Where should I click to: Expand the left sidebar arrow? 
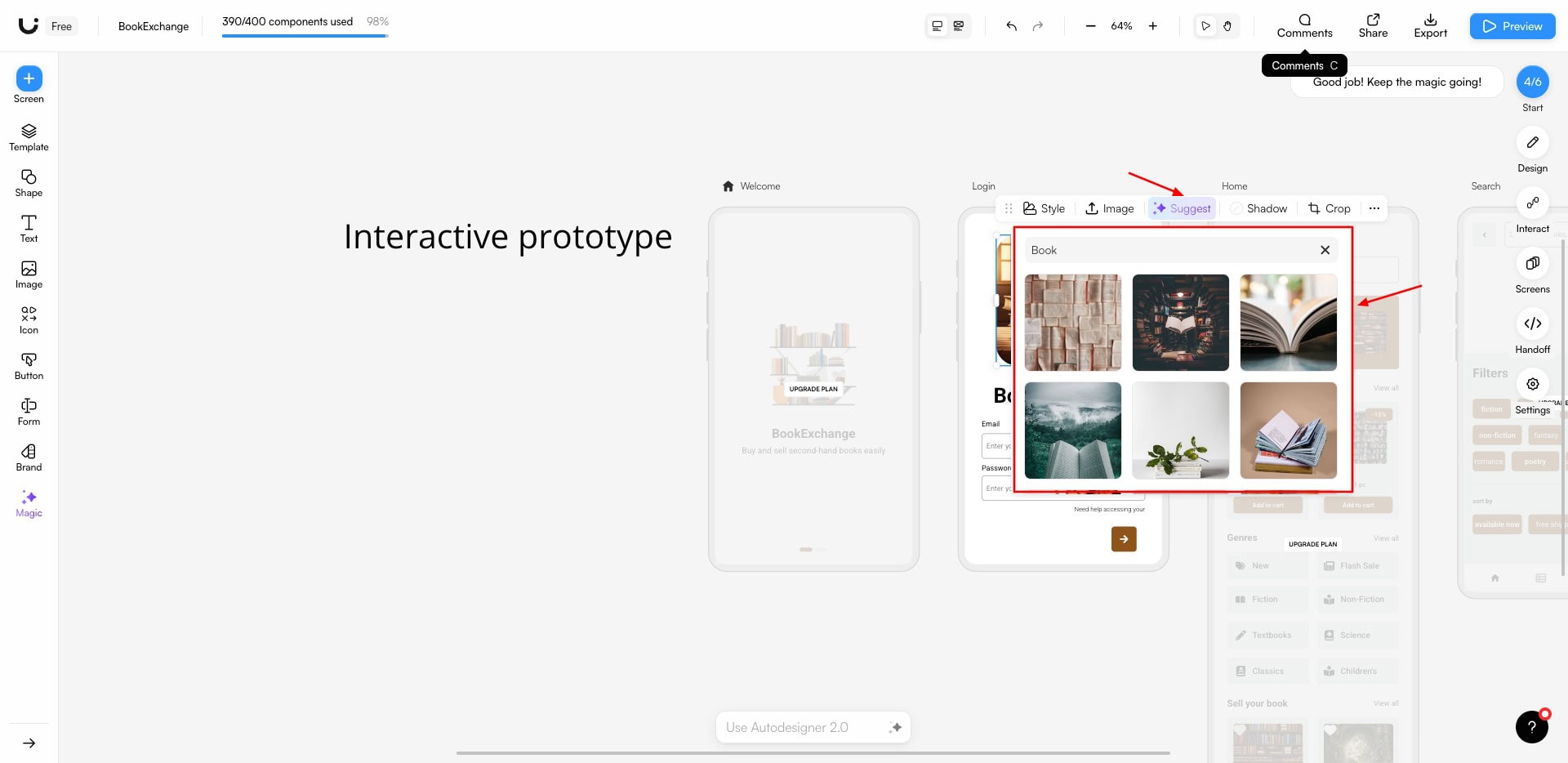[29, 743]
